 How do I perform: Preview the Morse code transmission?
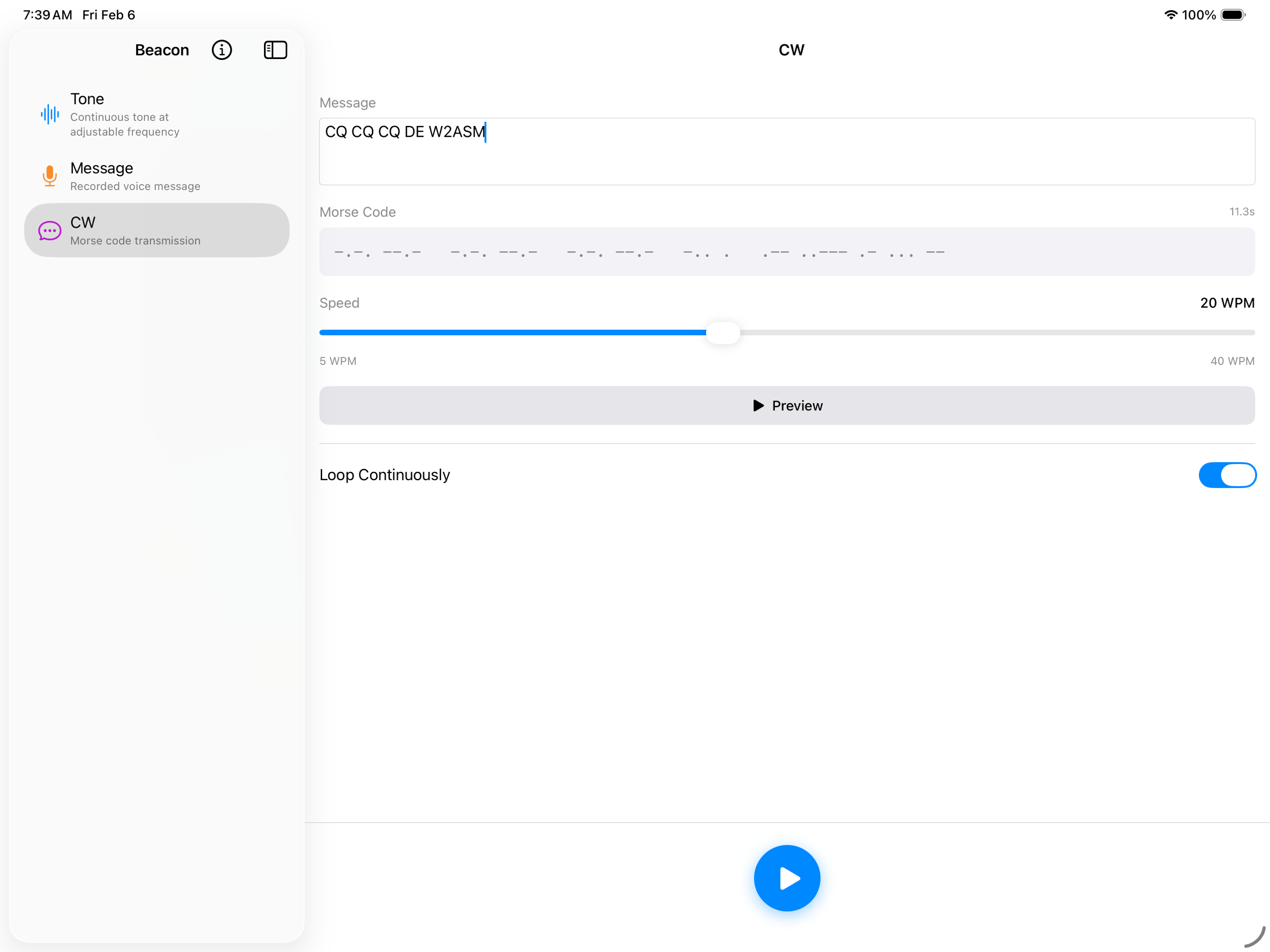787,405
